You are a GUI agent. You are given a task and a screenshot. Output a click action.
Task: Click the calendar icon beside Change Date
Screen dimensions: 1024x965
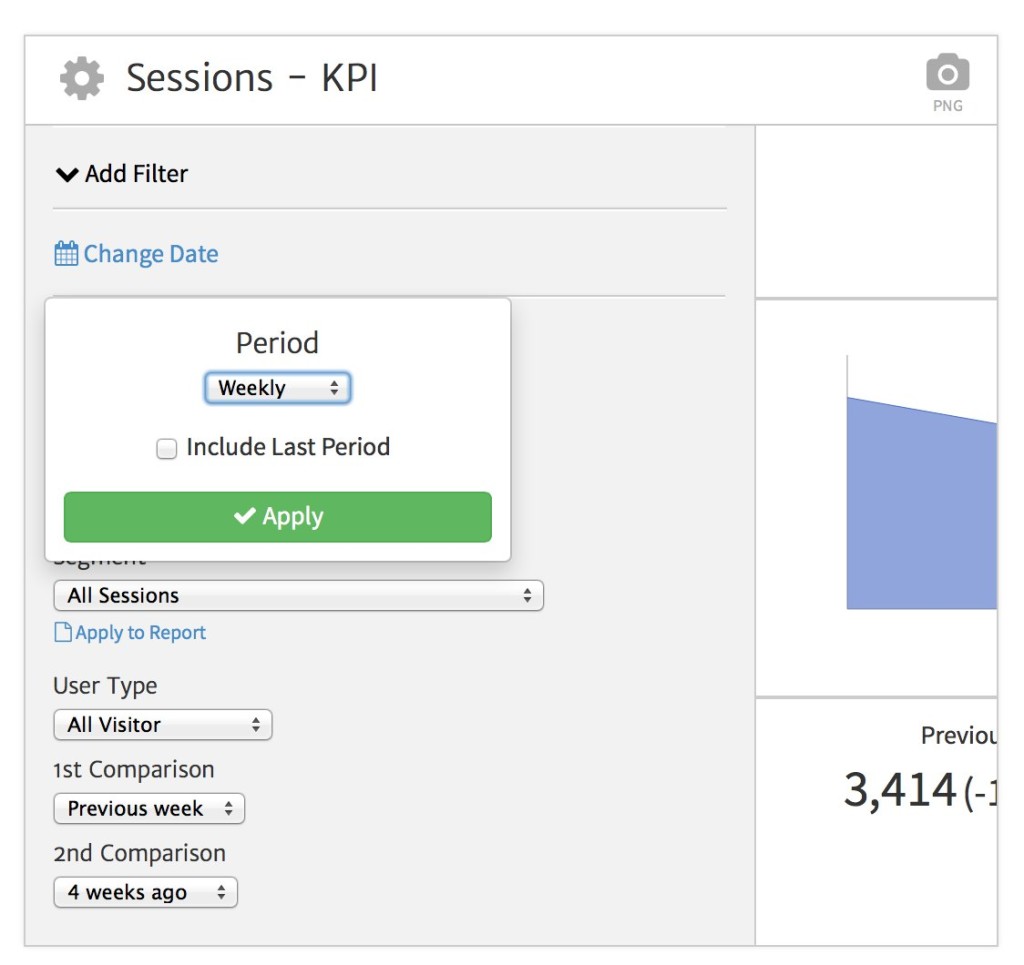pos(66,254)
